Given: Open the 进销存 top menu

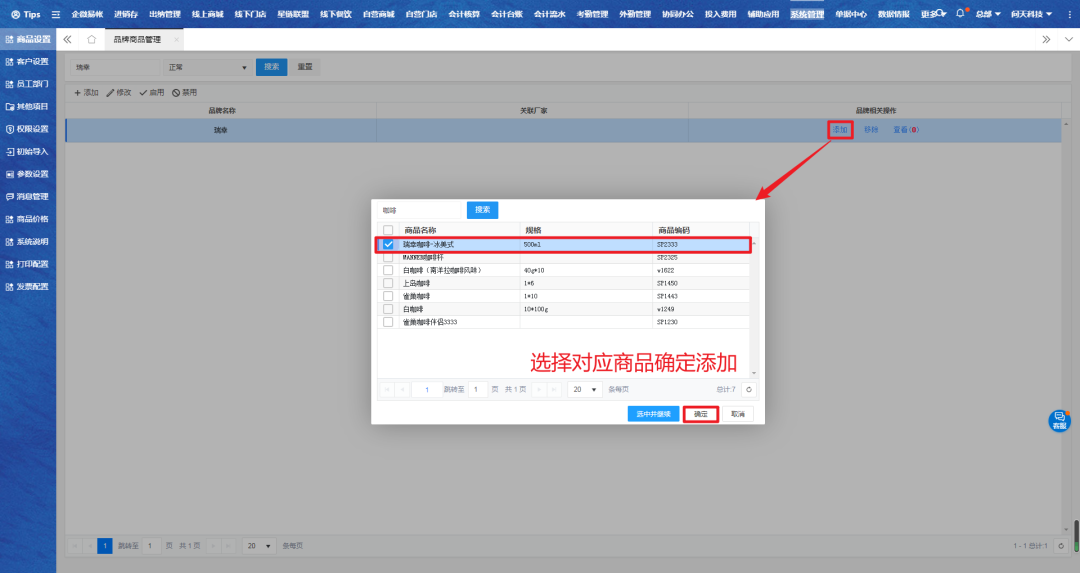Looking at the screenshot, I should [125, 14].
